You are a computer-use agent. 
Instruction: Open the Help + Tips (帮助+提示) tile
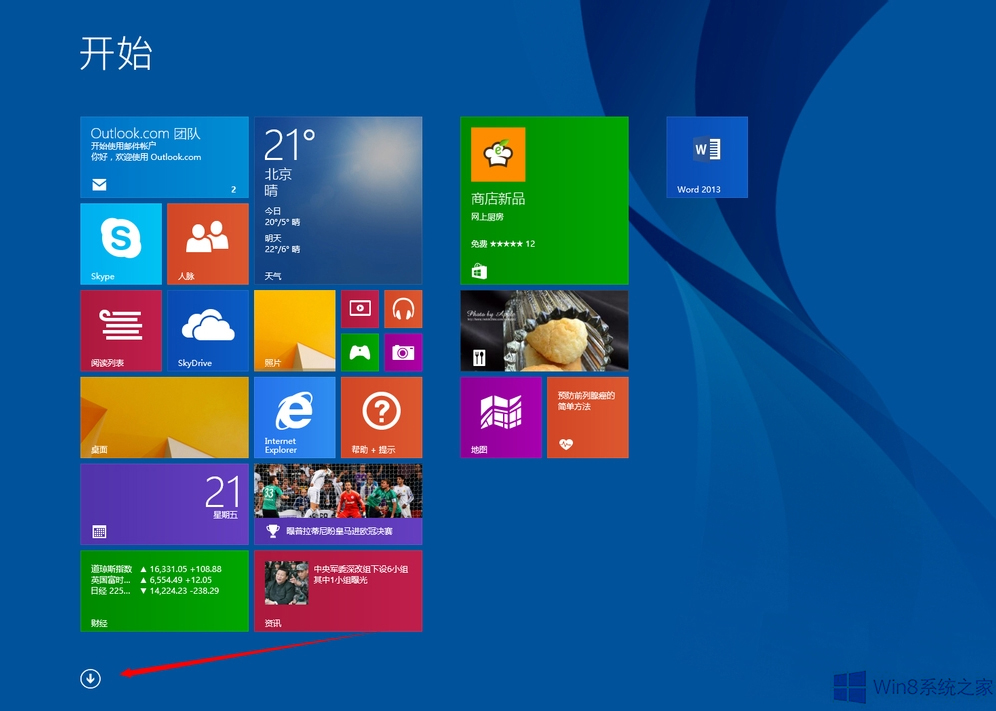pos(382,417)
